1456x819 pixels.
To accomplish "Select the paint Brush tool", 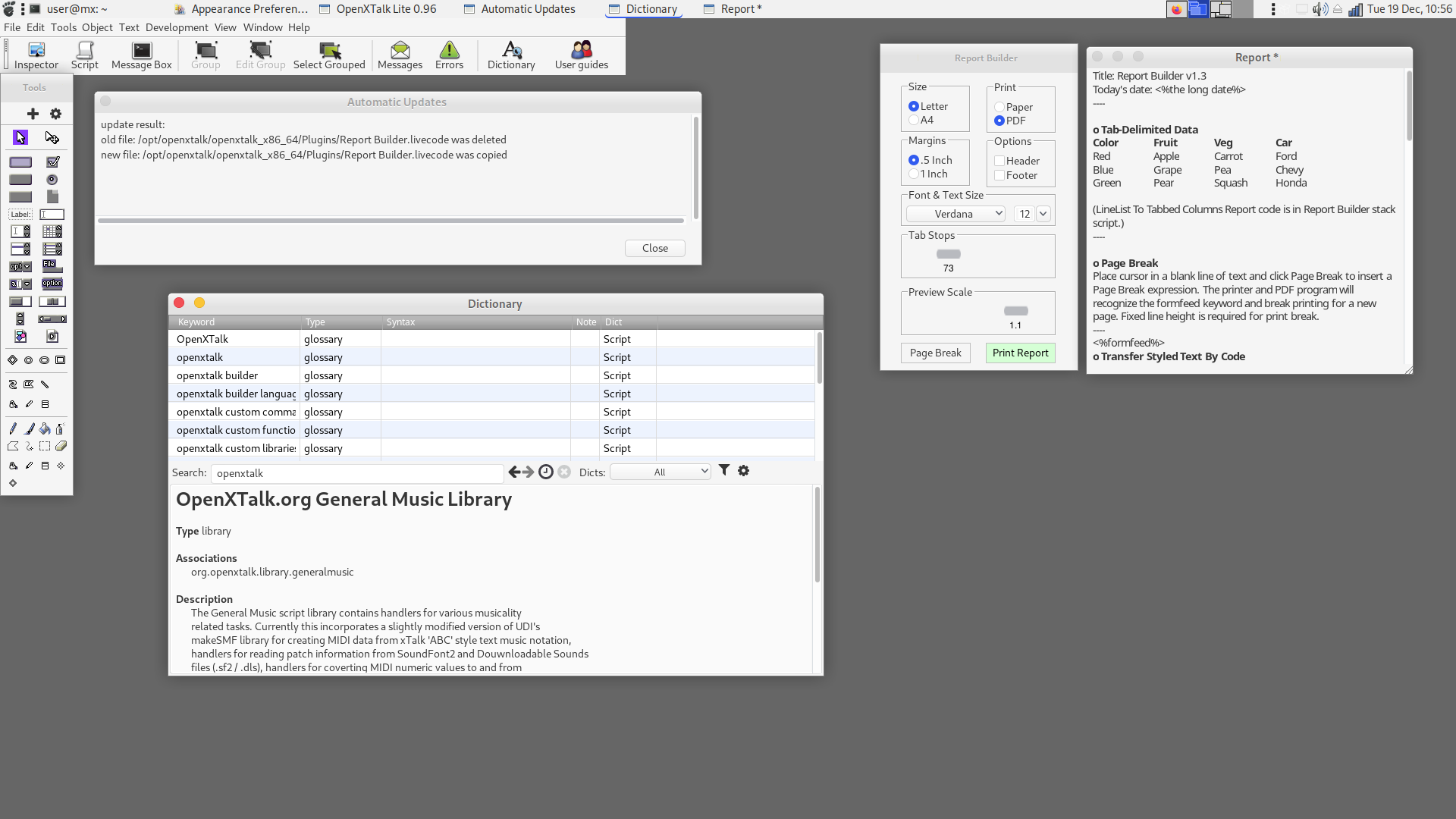I will [x=29, y=429].
